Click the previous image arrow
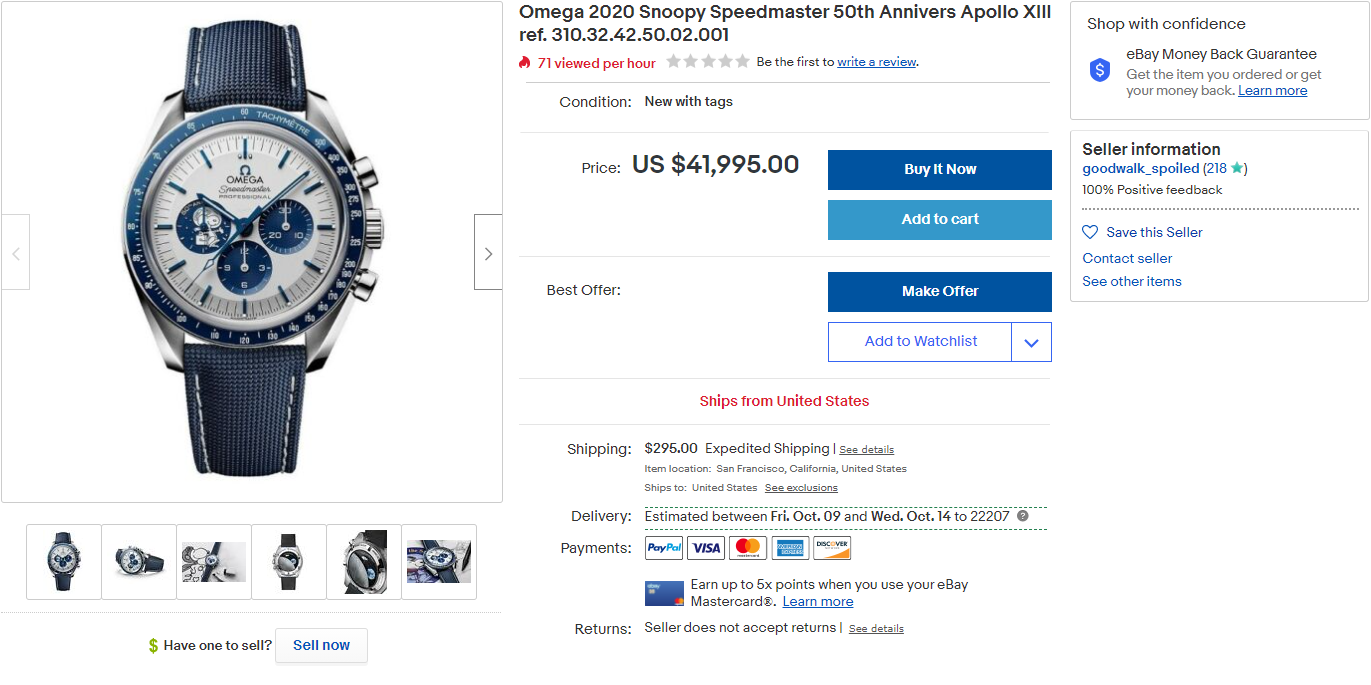Screen dimensions: 1371x685 tap(16, 253)
